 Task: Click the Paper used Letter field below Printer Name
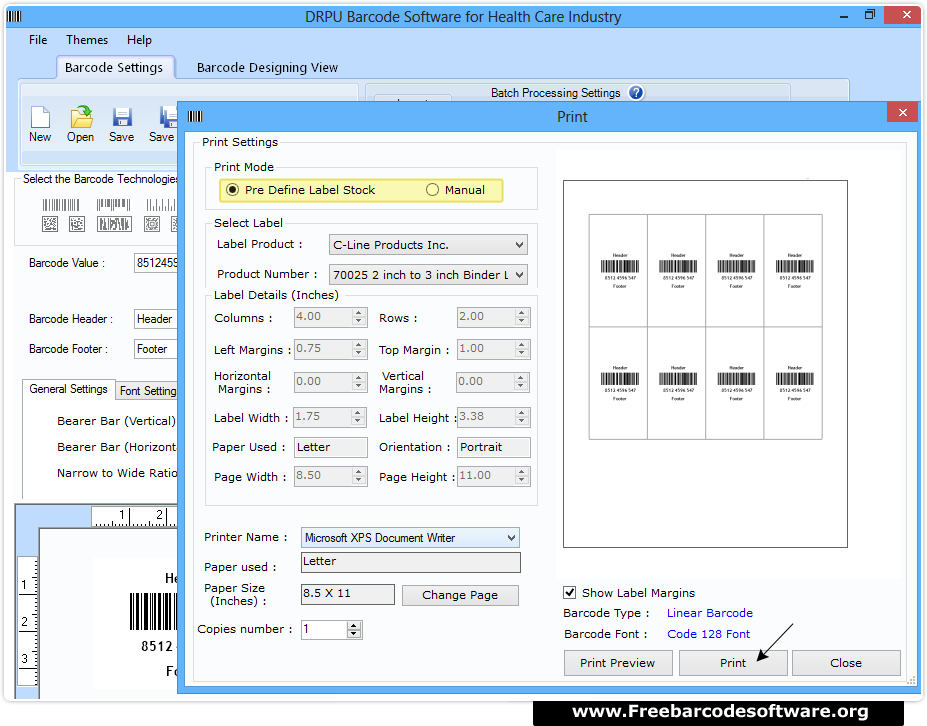pyautogui.click(x=410, y=562)
